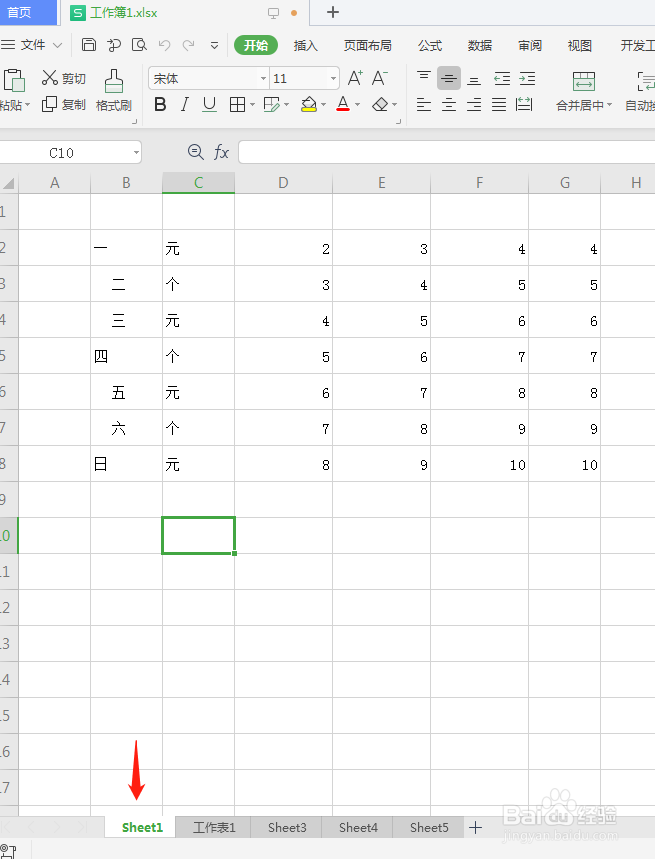Viewport: 655px width, 859px height.
Task: Click the Redo arrow icon
Action: pos(188,45)
